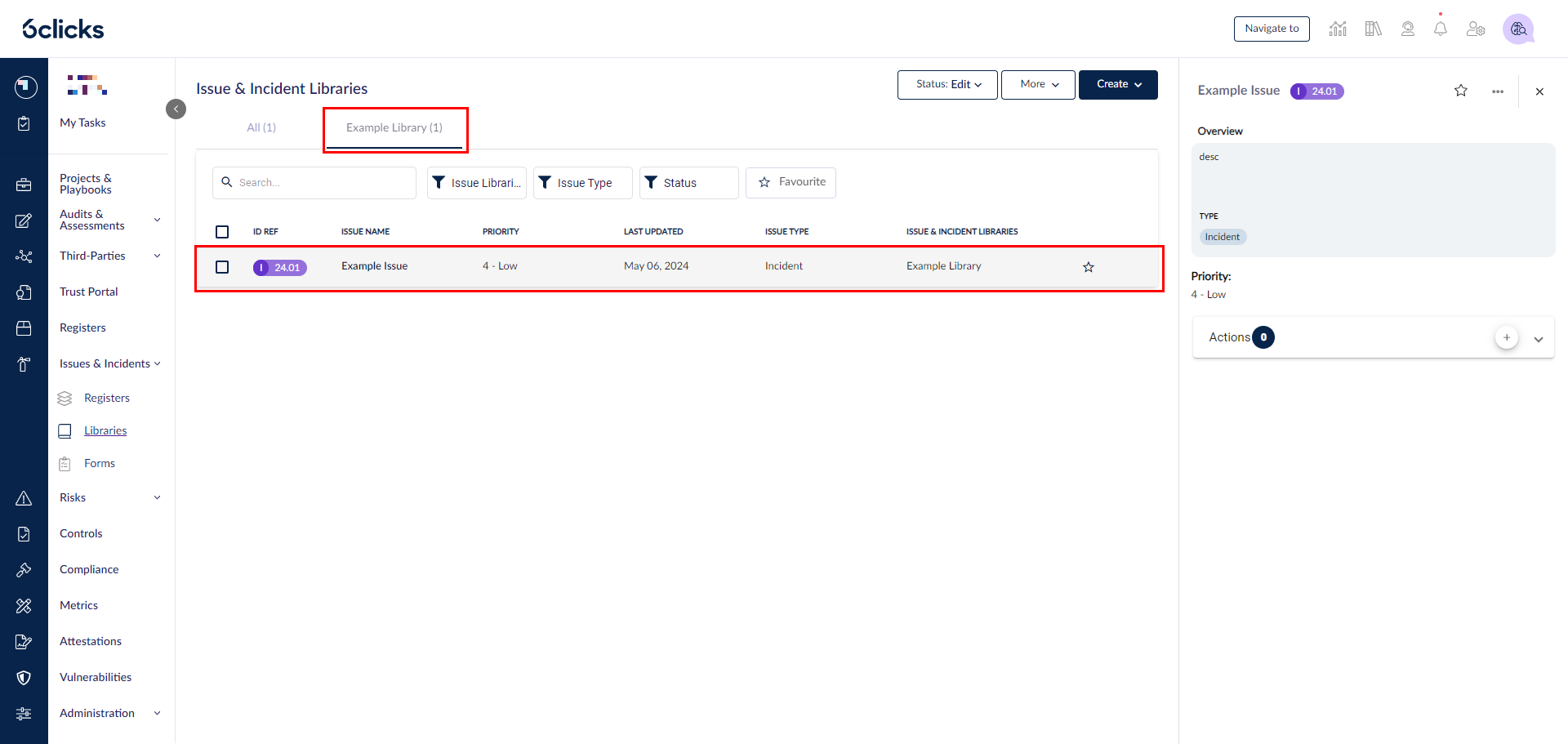Click the Vulnerabilities shield icon in rail
The image size is (1568, 744).
pos(24,678)
